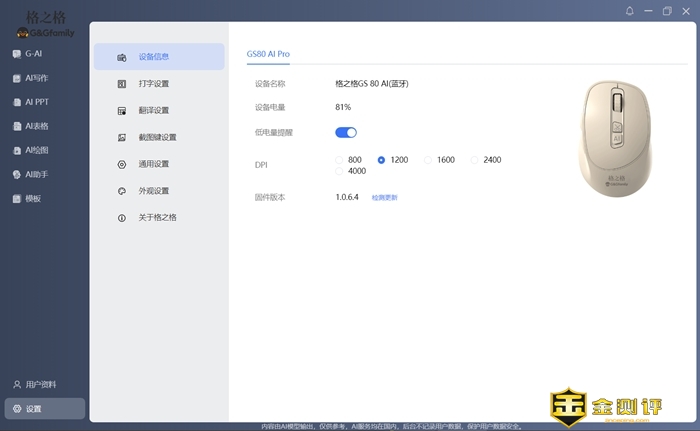Toggle the 低电量提醒 low battery switch
The height and width of the screenshot is (431, 700).
[346, 132]
